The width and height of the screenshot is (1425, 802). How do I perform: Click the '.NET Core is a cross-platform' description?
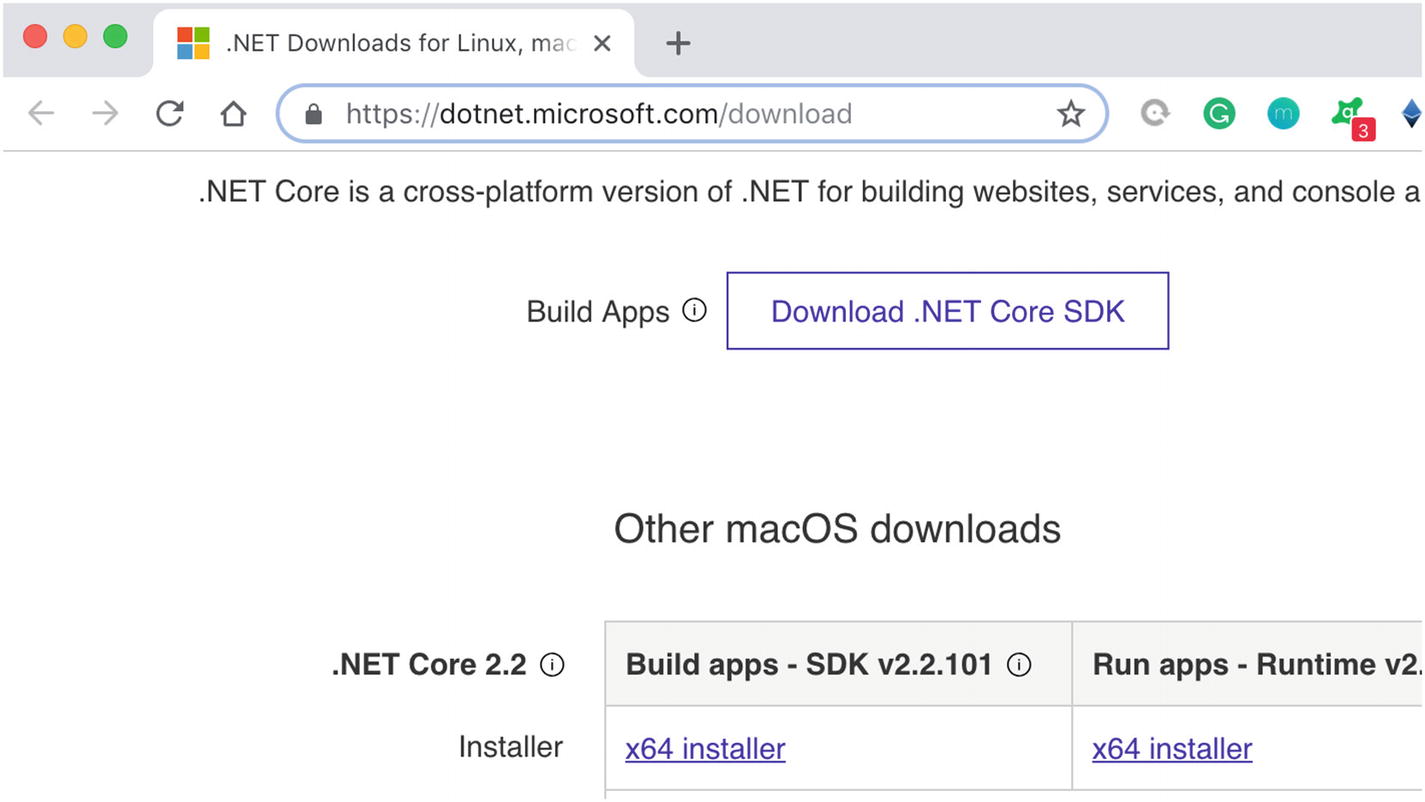coord(809,191)
